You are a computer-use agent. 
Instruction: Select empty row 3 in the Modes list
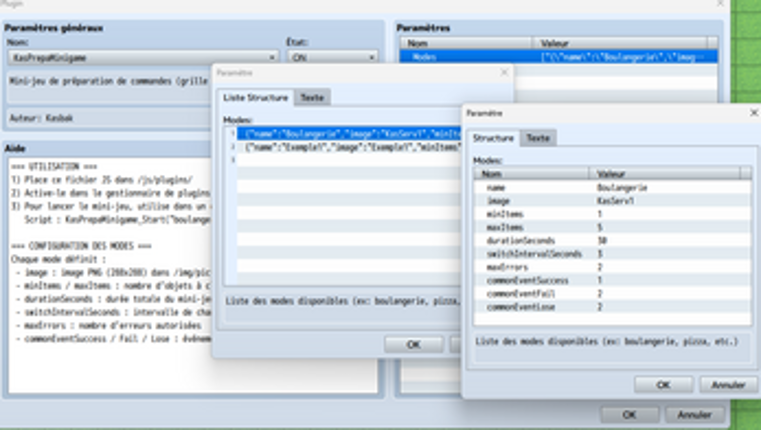point(348,160)
